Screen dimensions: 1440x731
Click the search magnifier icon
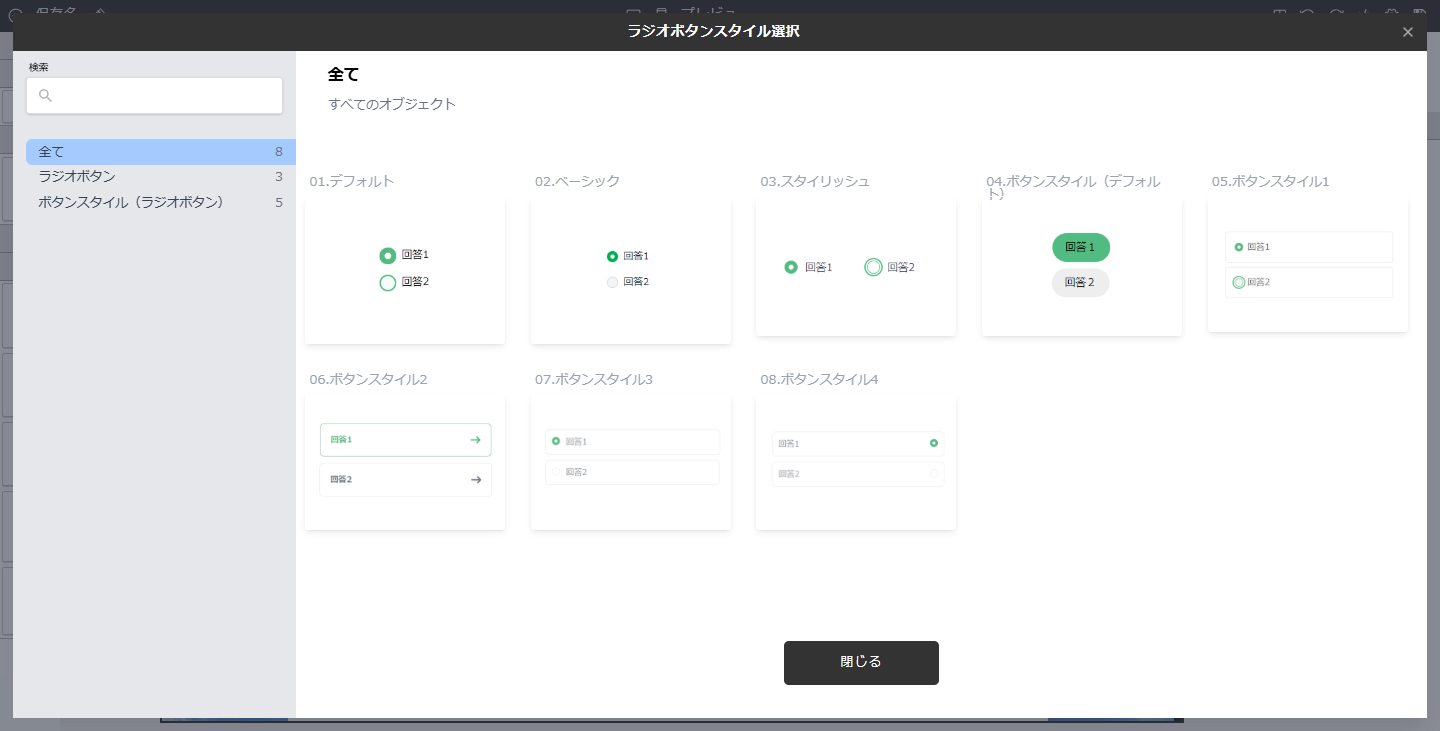point(45,96)
